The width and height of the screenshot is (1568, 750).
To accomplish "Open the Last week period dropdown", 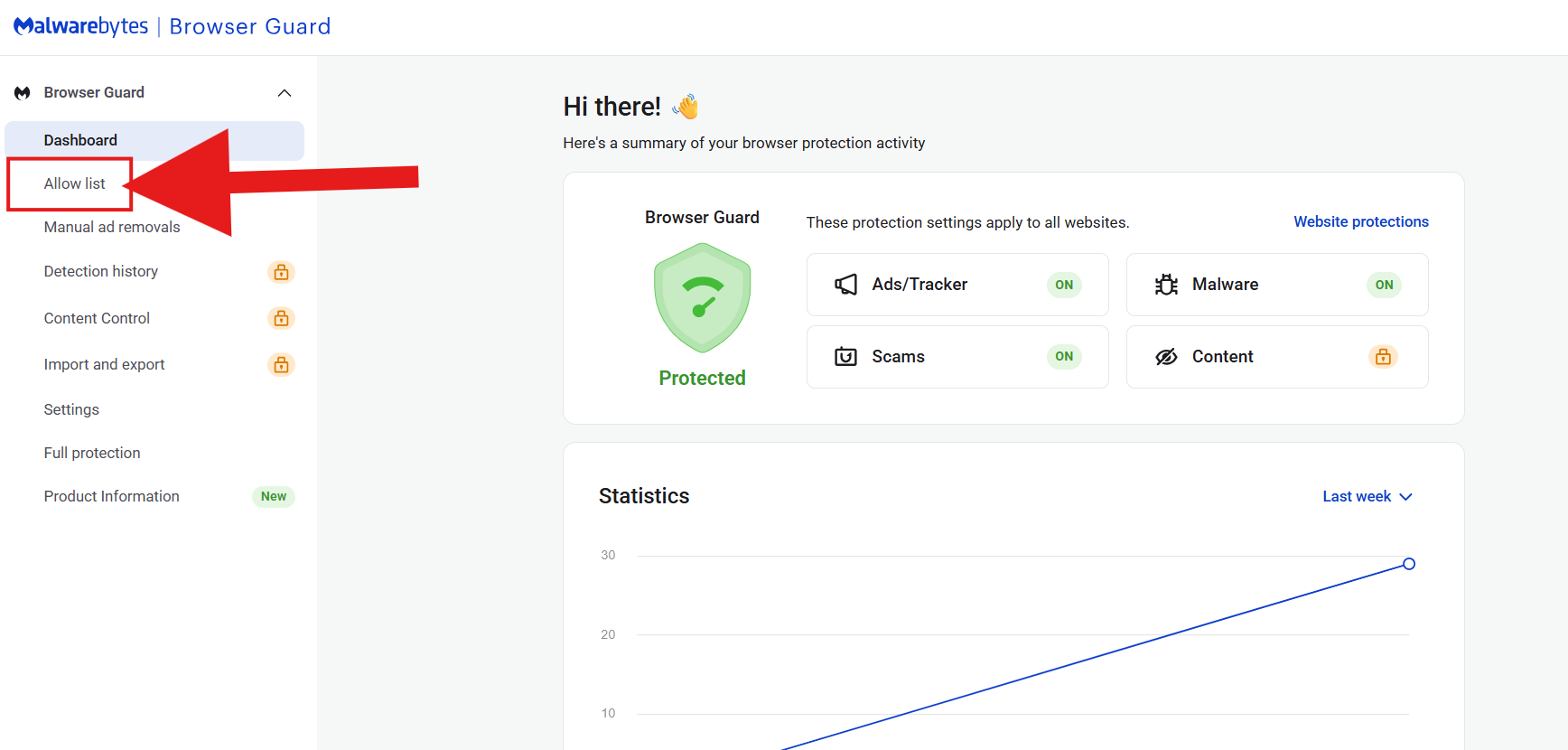I will pos(1367,497).
